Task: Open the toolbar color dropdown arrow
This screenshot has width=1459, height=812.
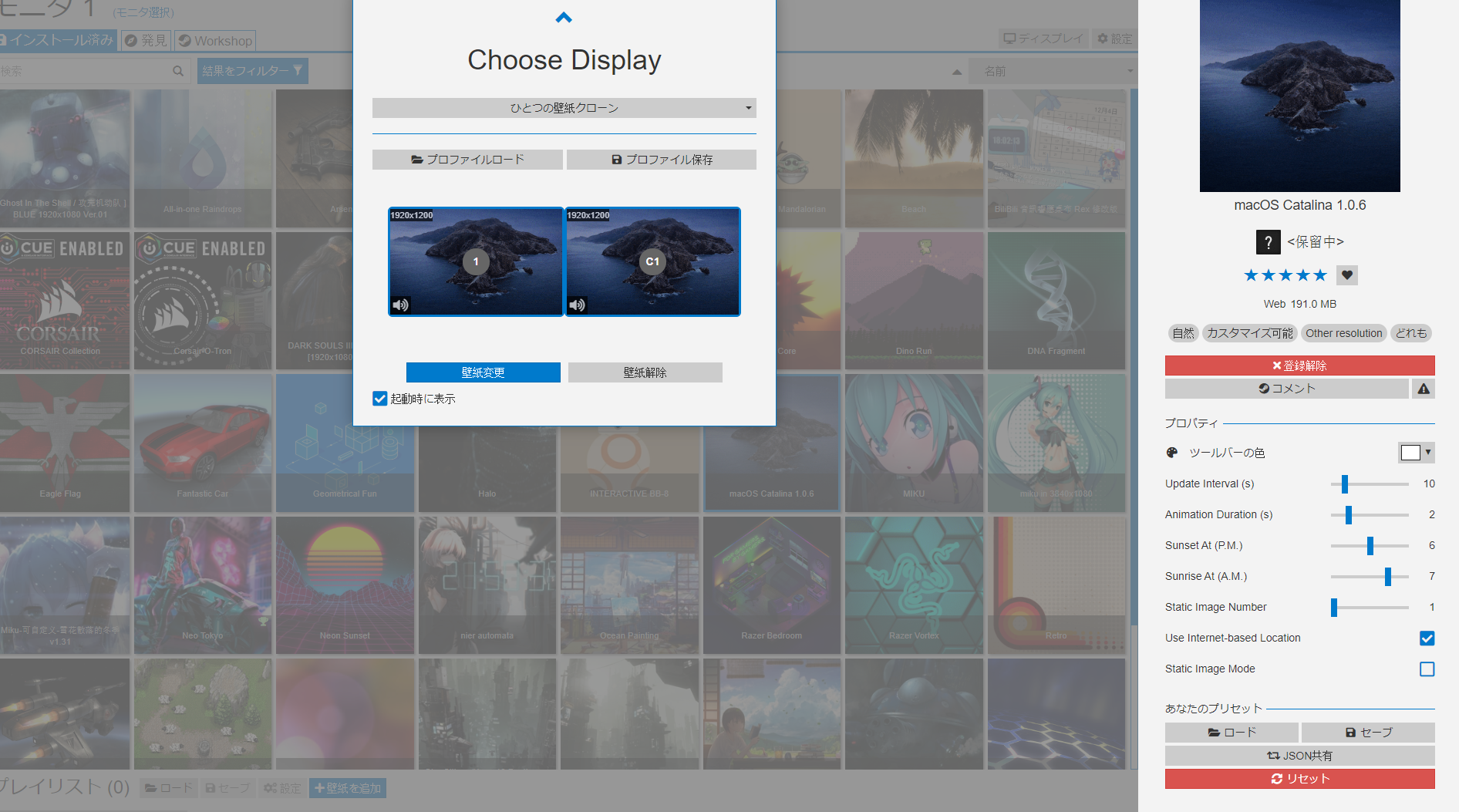Action: (1428, 453)
